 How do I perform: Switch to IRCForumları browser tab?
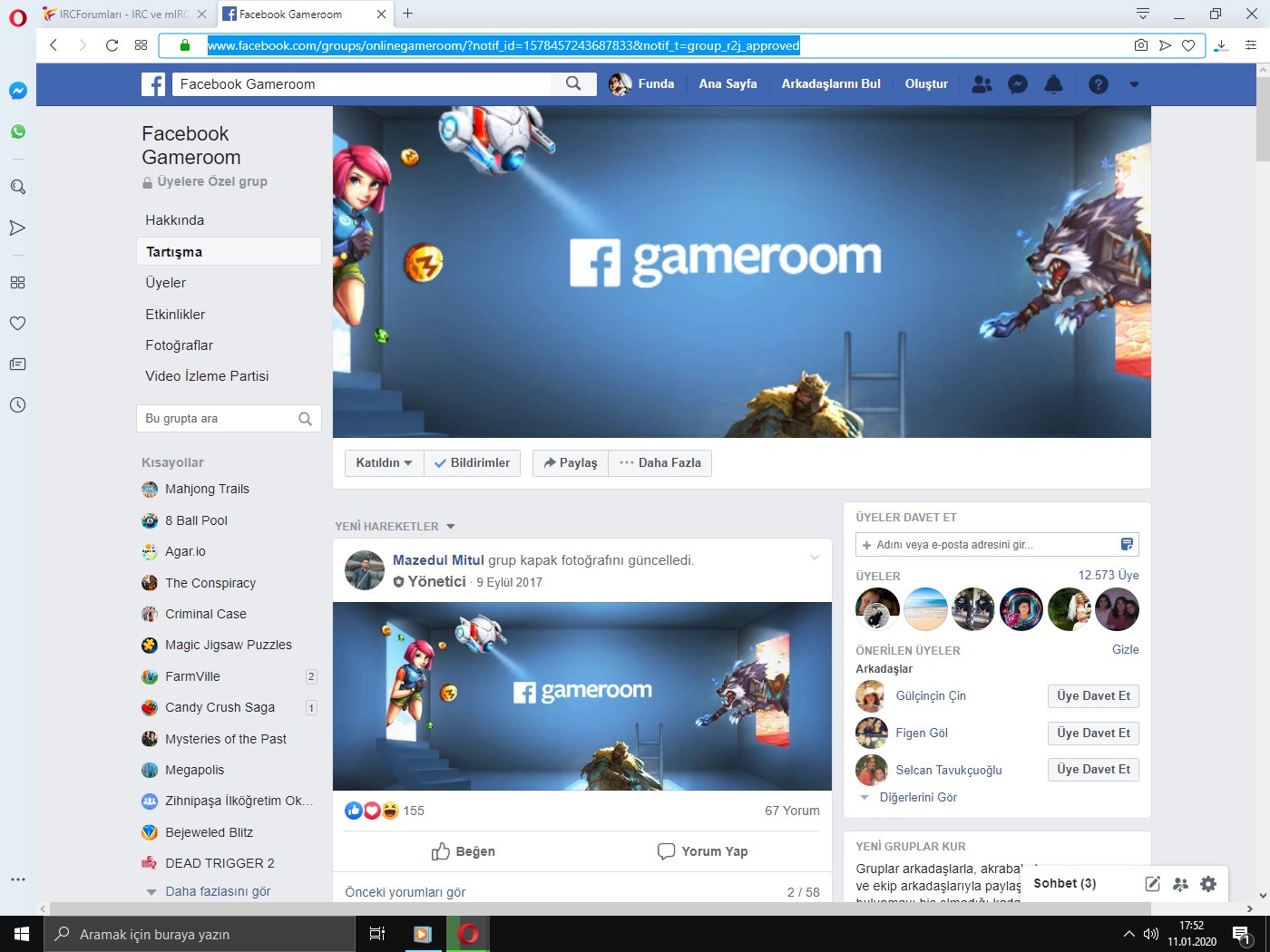tap(124, 15)
